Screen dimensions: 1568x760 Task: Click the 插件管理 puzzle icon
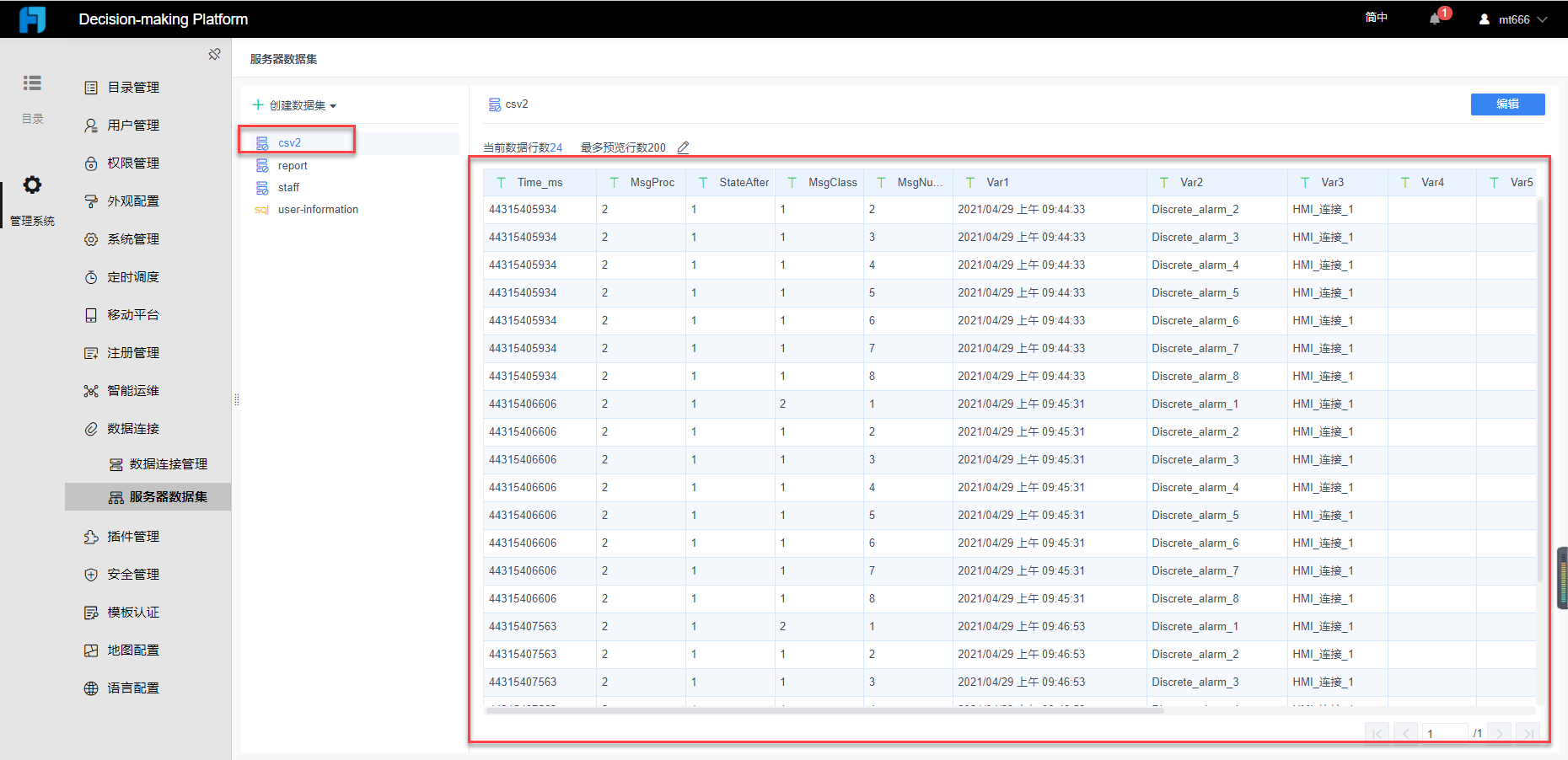coord(91,537)
